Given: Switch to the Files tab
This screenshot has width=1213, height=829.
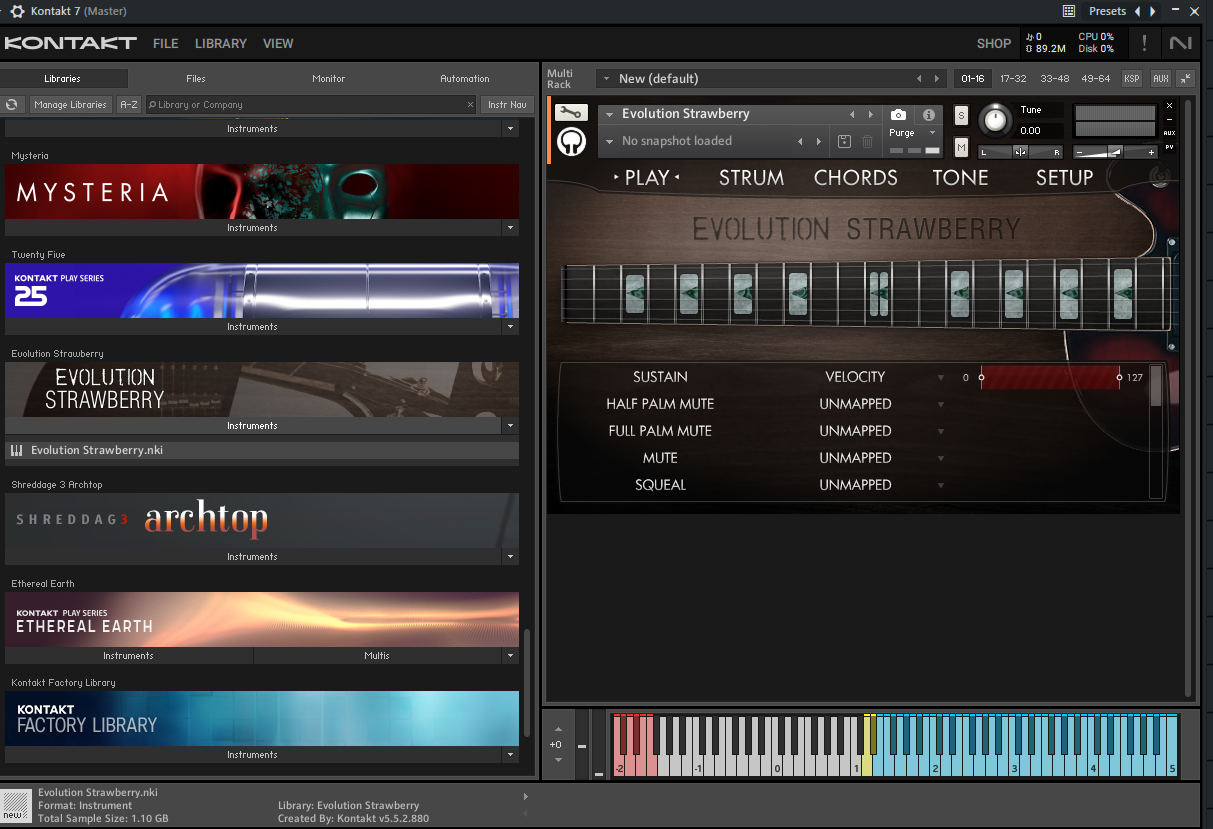Looking at the screenshot, I should [196, 78].
